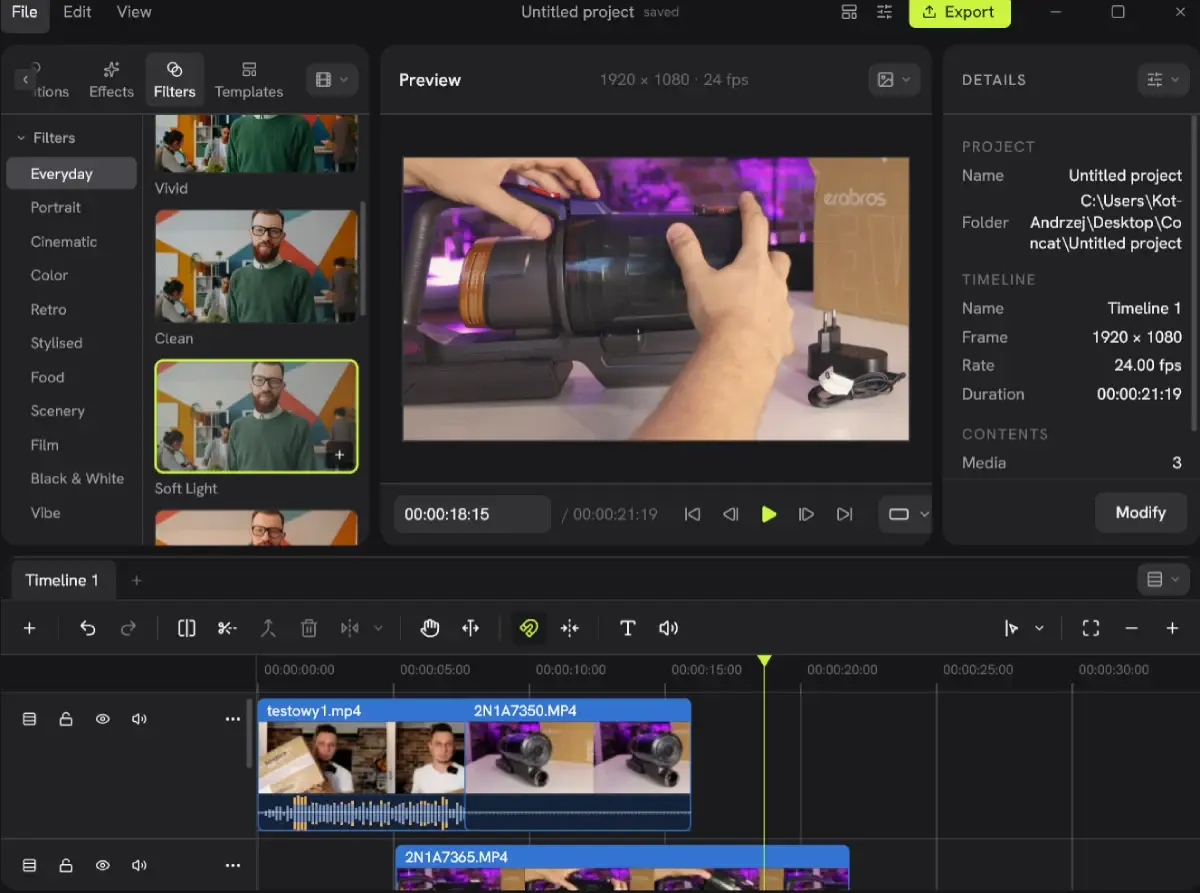Open more options for the second track

tap(233, 865)
